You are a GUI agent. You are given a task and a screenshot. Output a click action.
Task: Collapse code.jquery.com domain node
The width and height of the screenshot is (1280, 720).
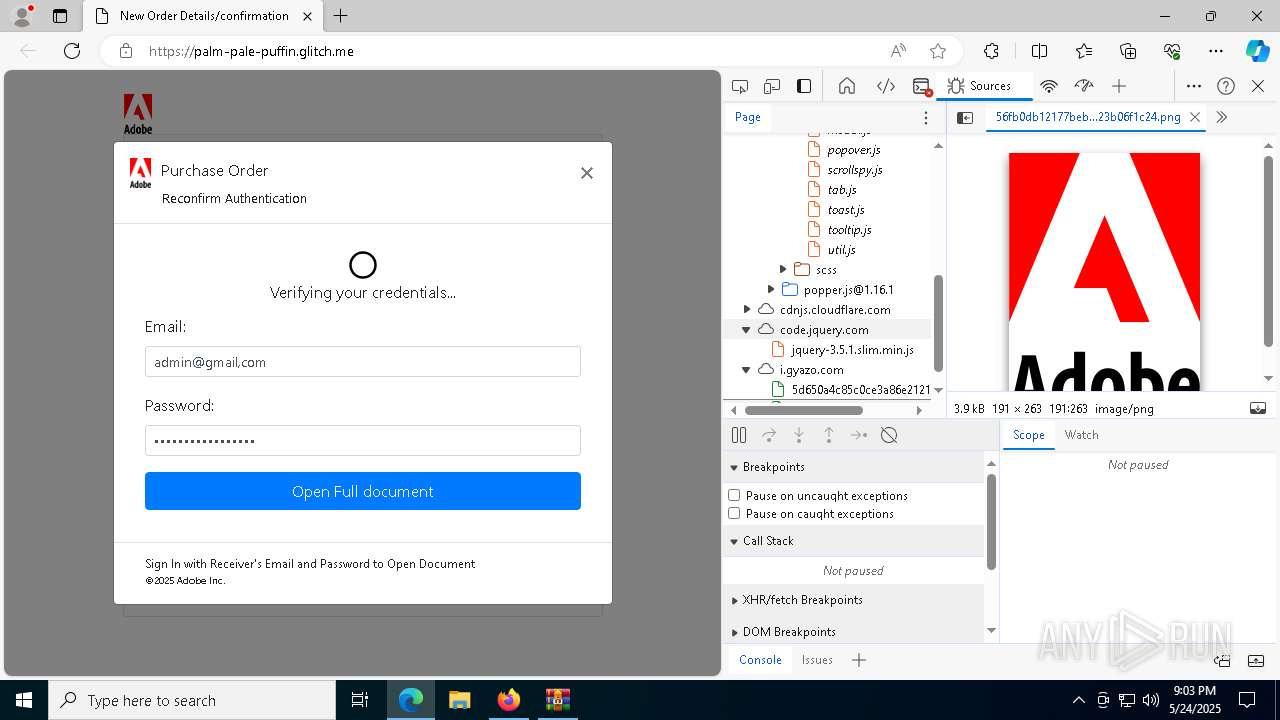coord(746,329)
